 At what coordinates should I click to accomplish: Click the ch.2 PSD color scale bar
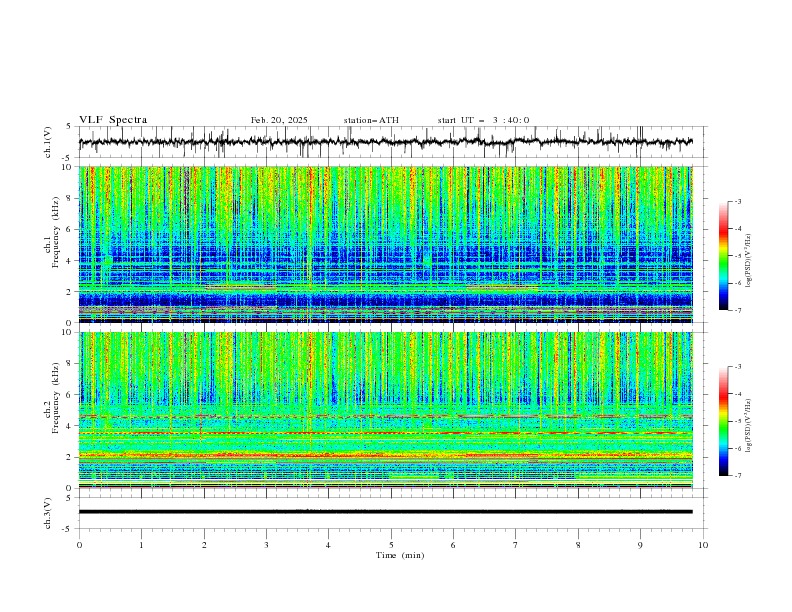[x=723, y=421]
